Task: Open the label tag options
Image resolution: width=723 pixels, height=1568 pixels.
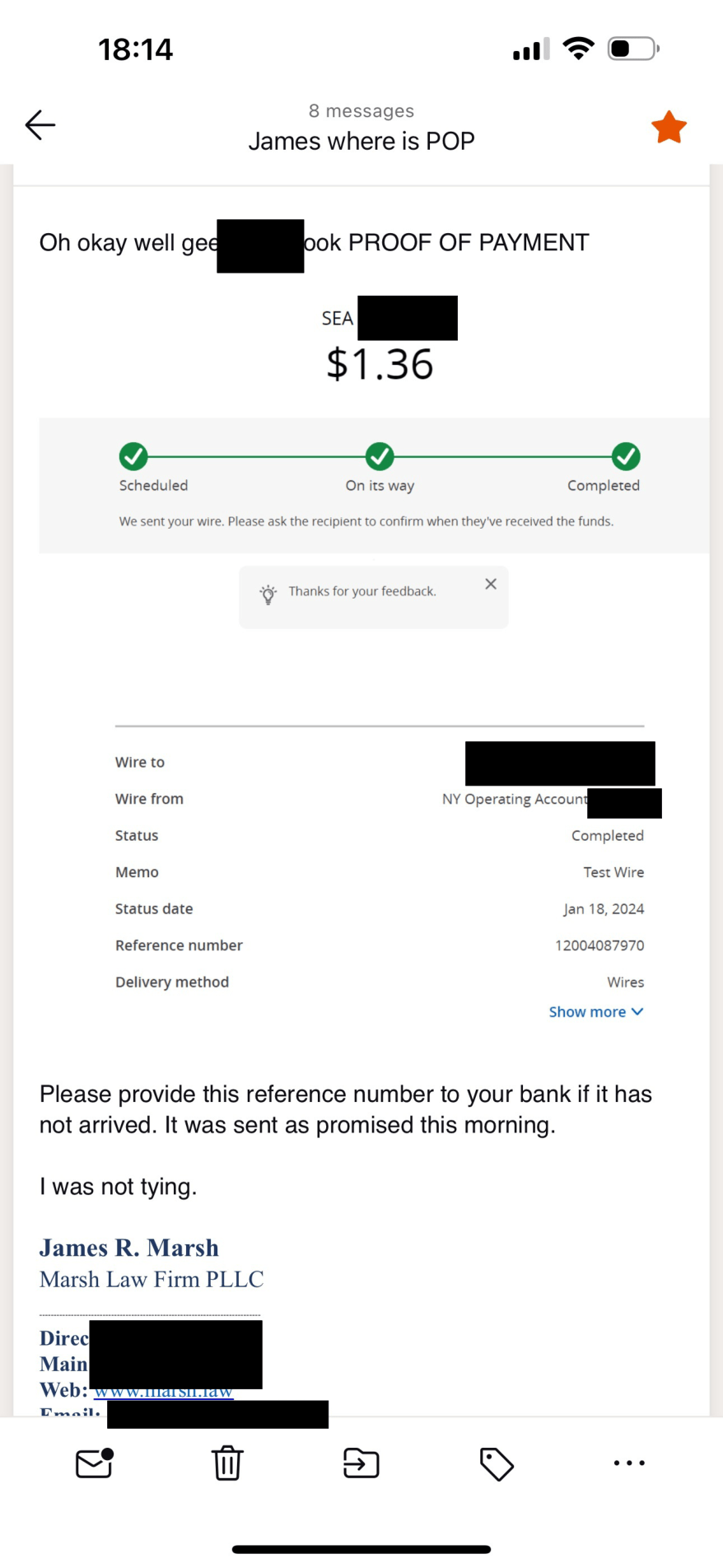Action: [497, 1463]
